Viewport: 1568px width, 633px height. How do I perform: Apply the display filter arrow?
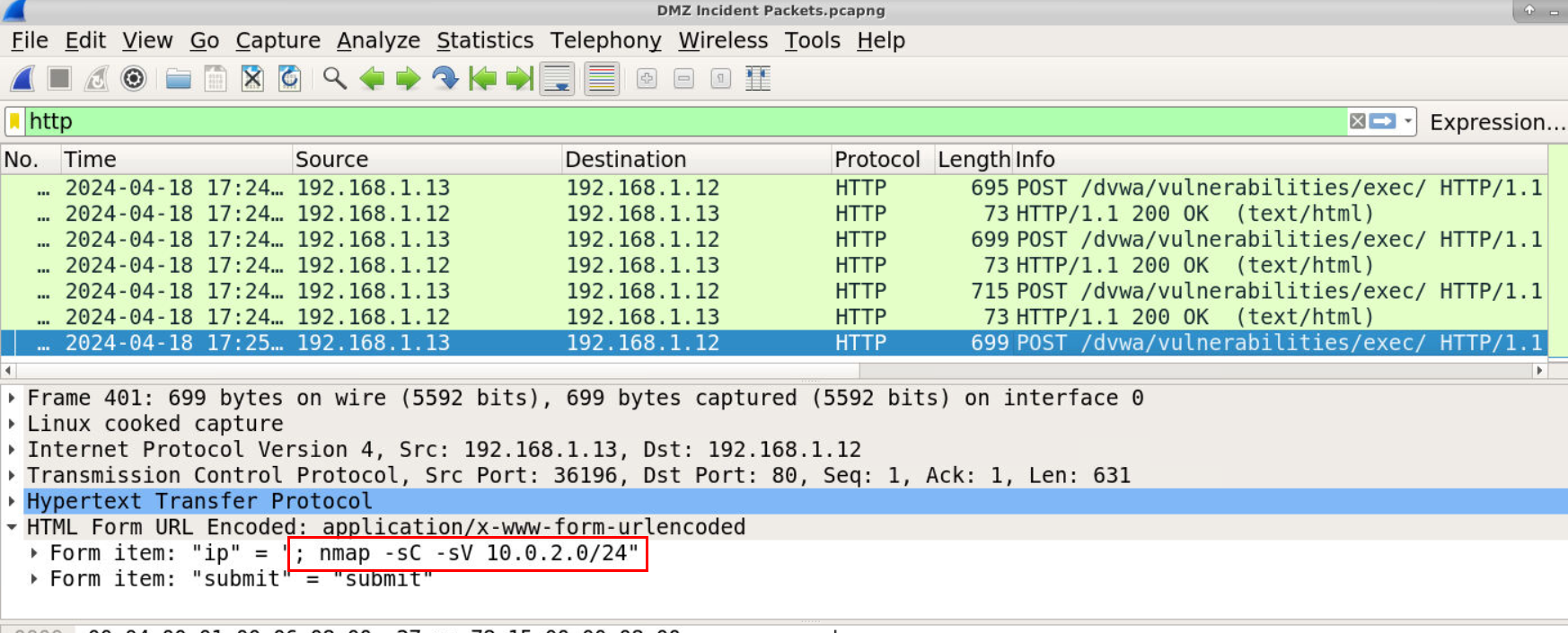pyautogui.click(x=1382, y=121)
